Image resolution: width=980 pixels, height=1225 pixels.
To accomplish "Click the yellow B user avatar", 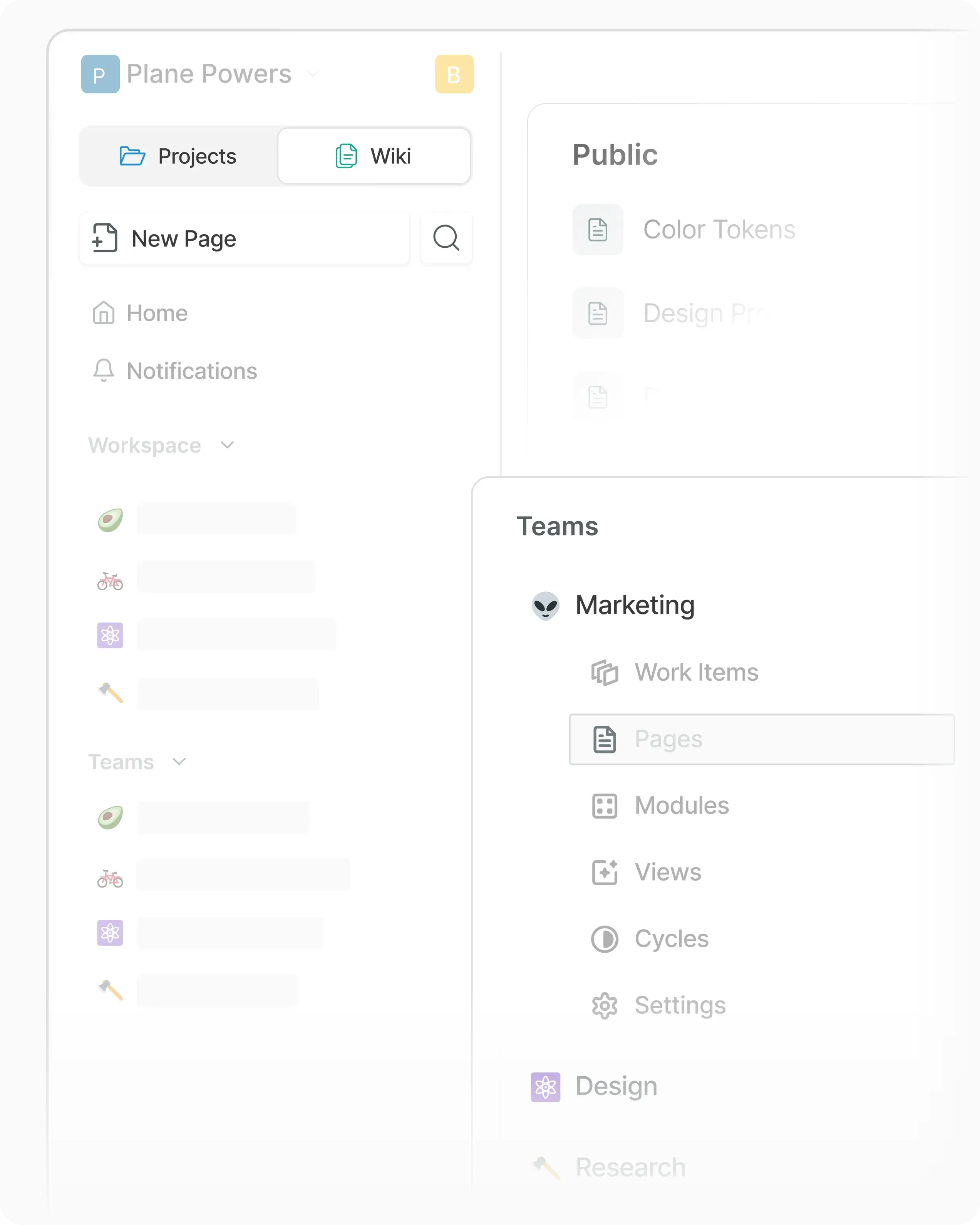I will coord(454,74).
